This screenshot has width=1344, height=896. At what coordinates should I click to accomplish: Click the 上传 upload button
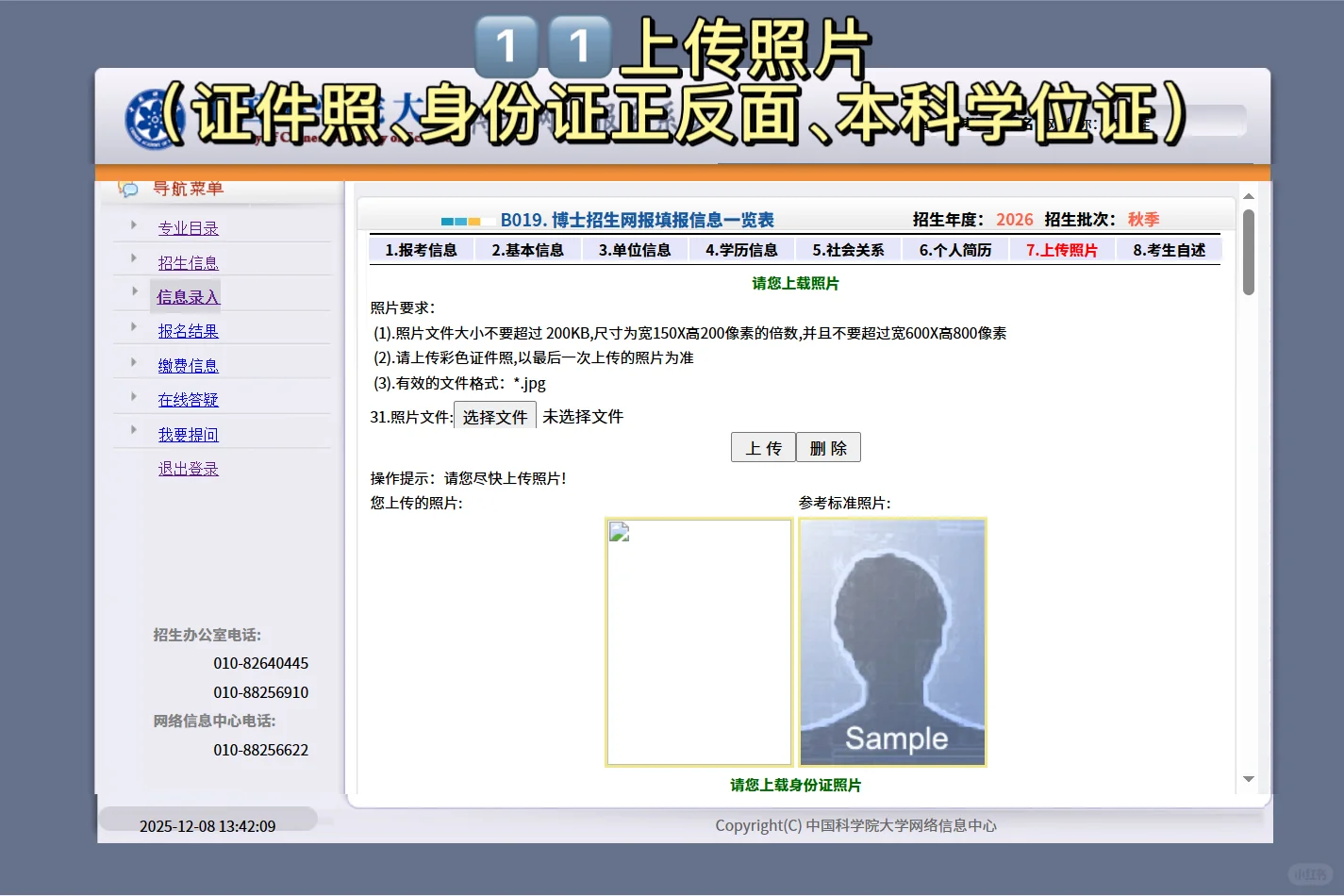click(763, 447)
